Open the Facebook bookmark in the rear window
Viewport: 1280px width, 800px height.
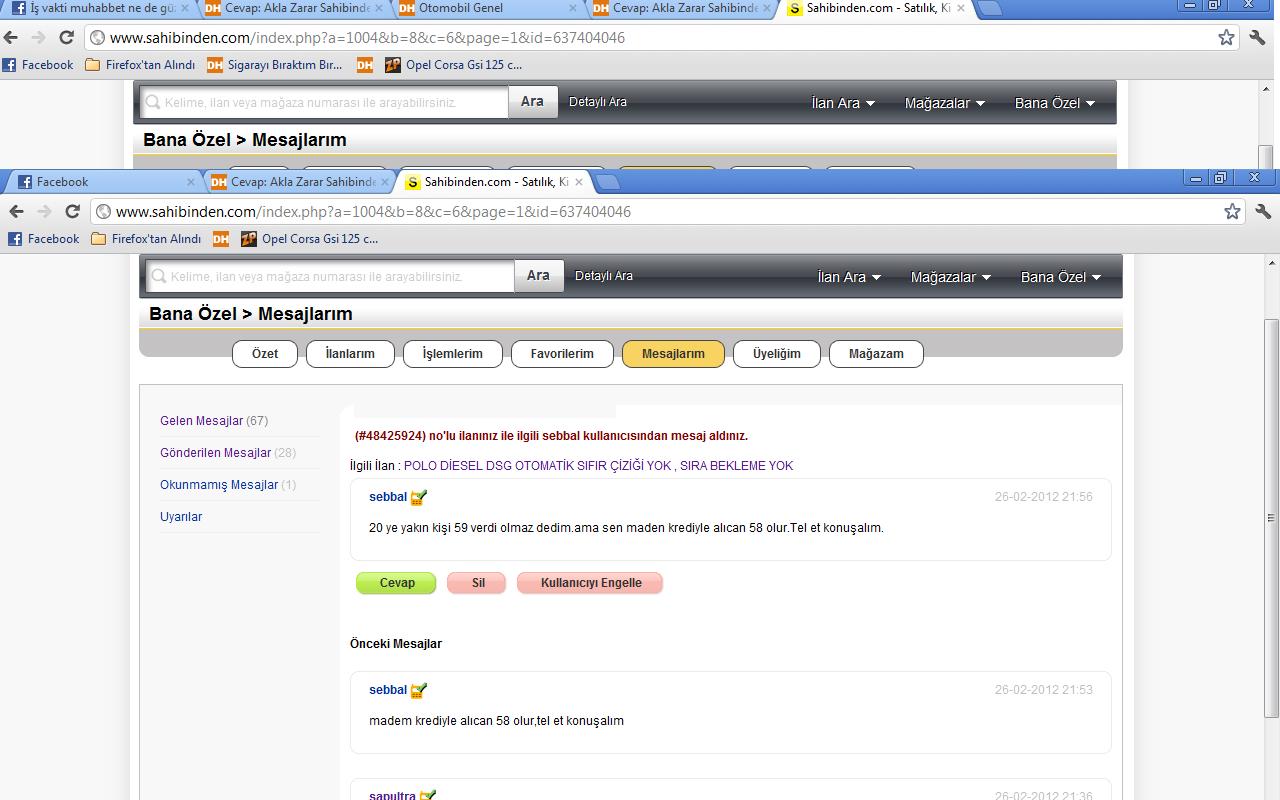[38, 65]
